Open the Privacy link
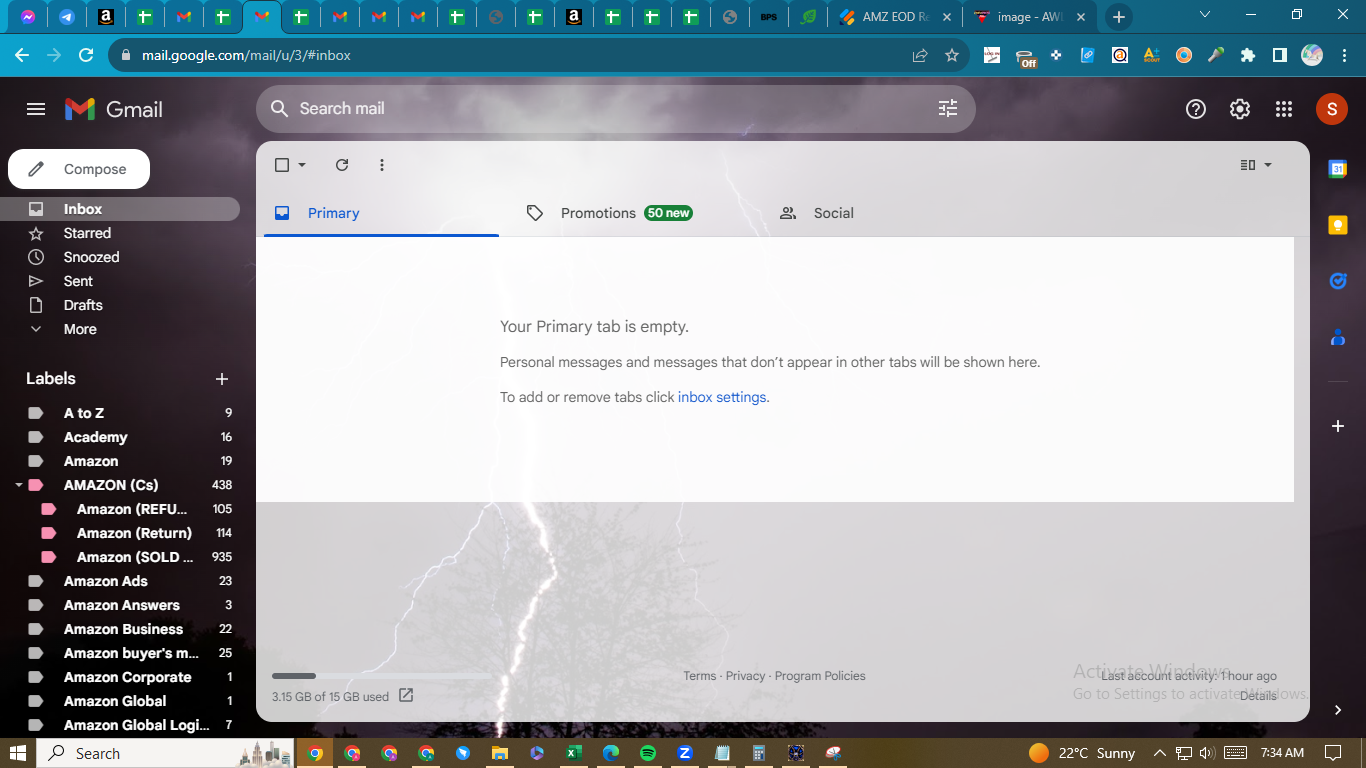The width and height of the screenshot is (1366, 768). pos(745,676)
